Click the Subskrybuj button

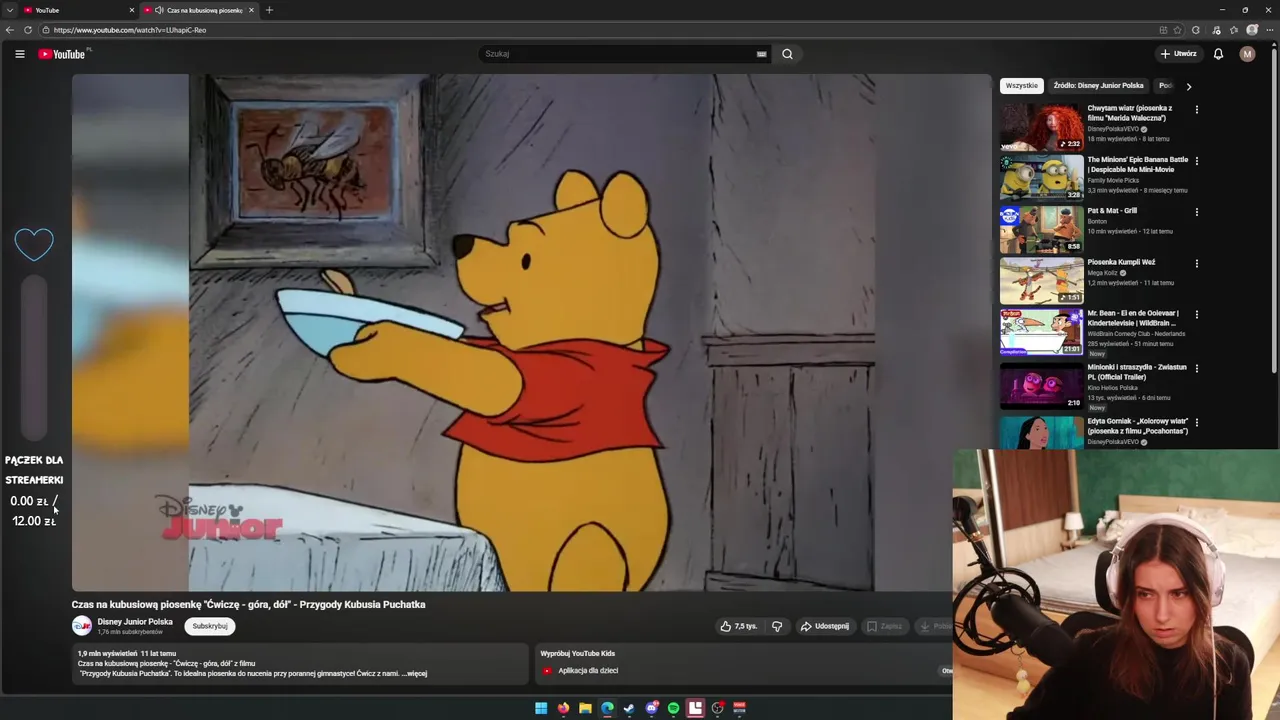click(210, 626)
